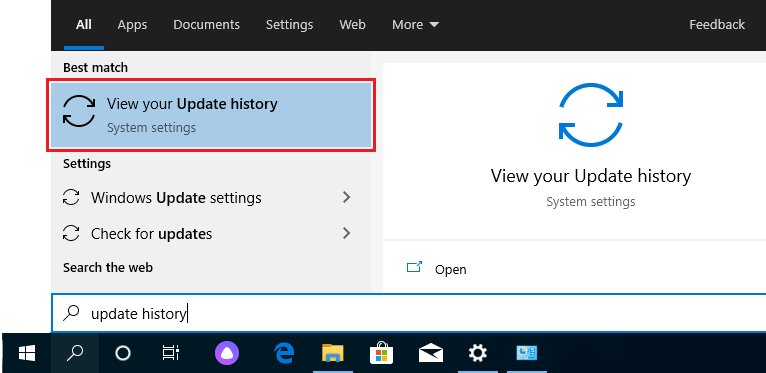Image resolution: width=766 pixels, height=373 pixels.
Task: Launch the purple Alice assistant icon
Action: (x=227, y=353)
